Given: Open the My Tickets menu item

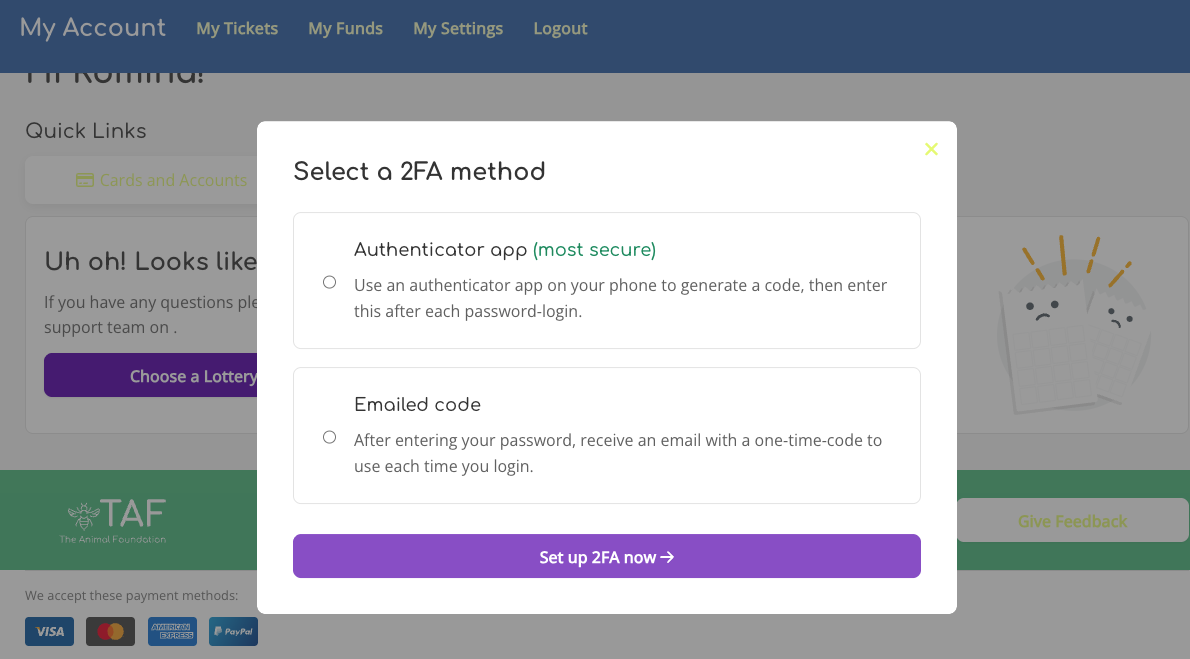Looking at the screenshot, I should pos(237,29).
